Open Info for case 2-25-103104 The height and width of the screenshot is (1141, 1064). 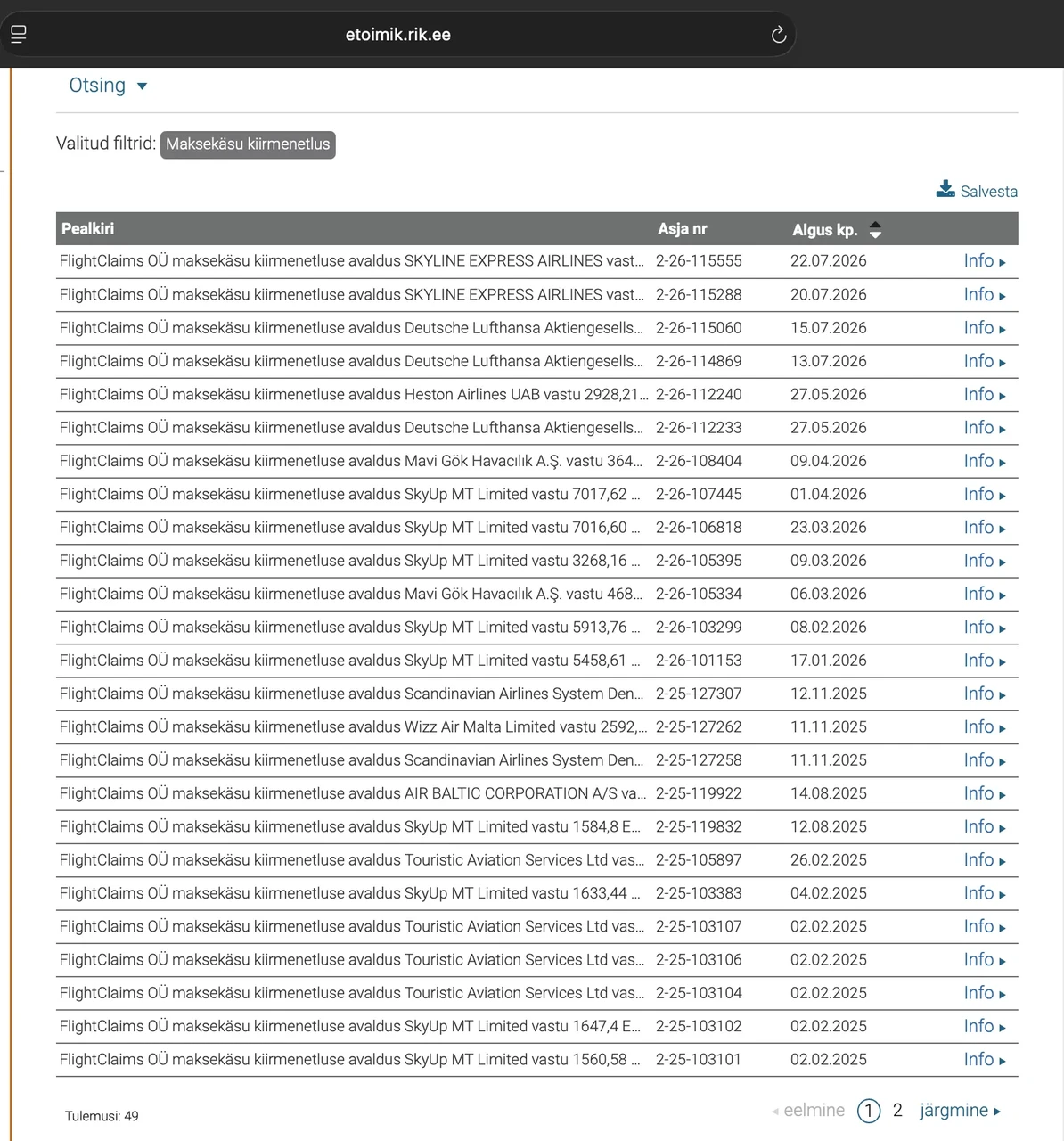tap(984, 993)
